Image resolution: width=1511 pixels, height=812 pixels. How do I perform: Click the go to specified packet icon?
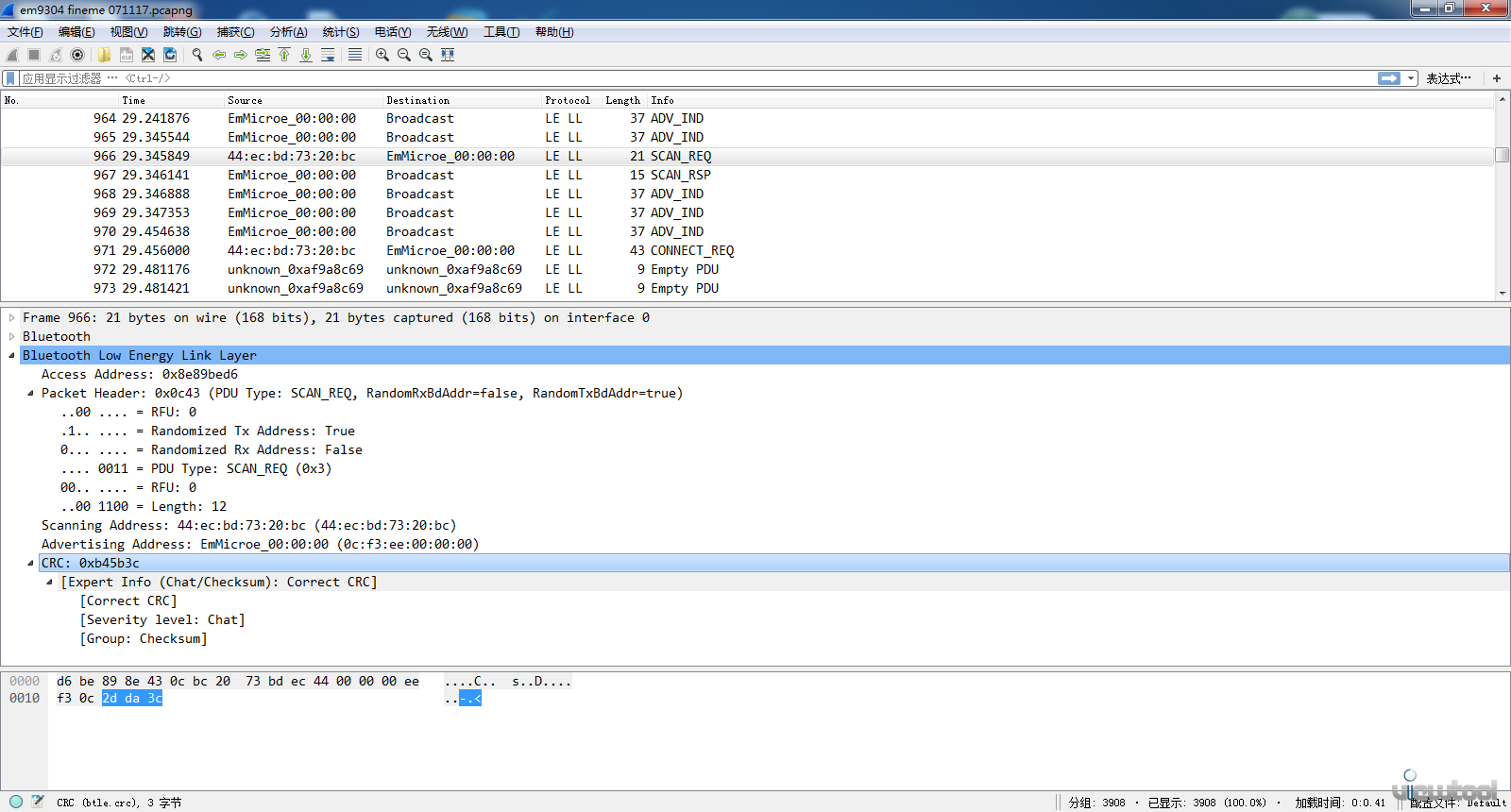pos(263,55)
